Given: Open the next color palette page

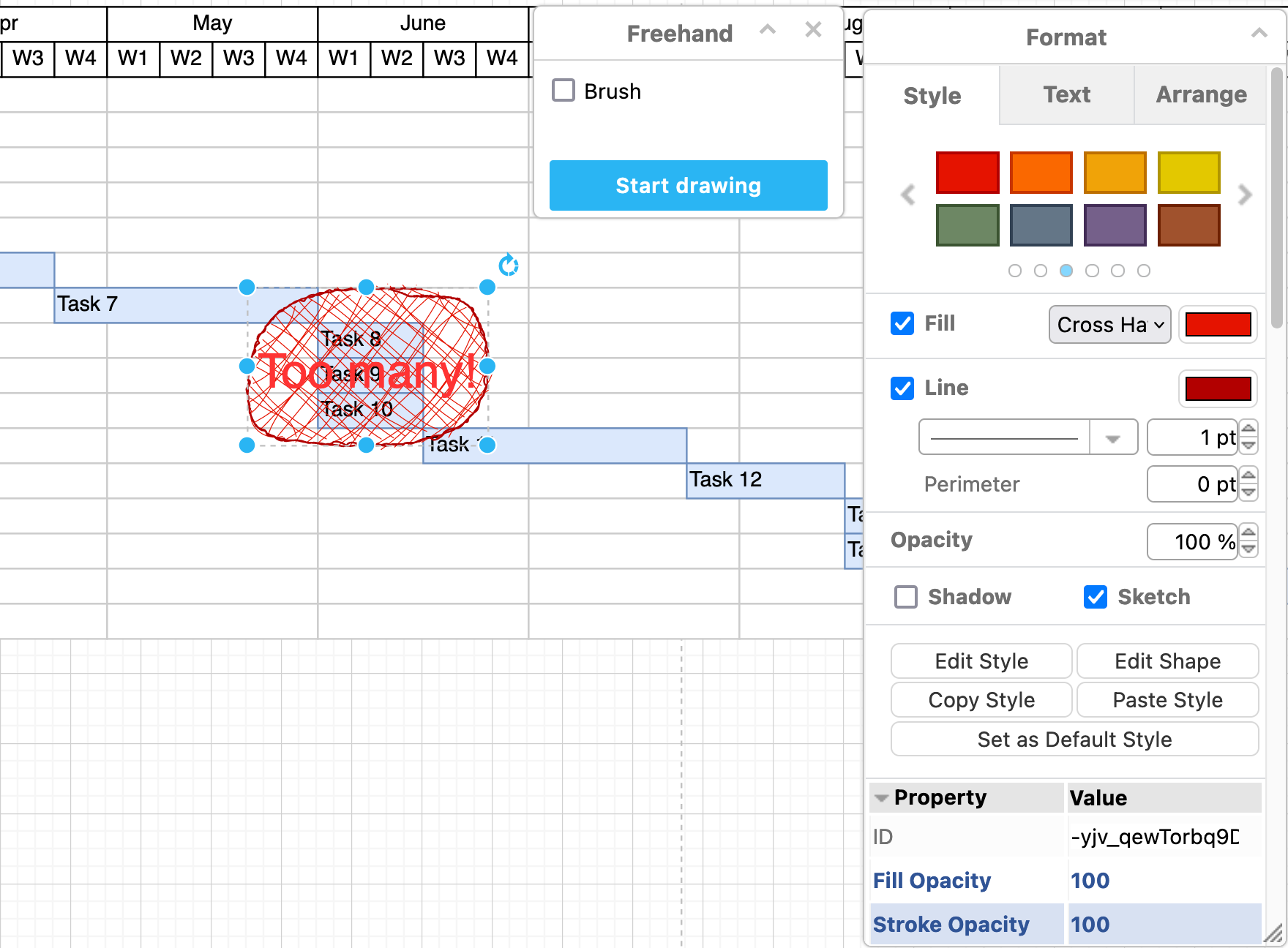Looking at the screenshot, I should click(1244, 195).
